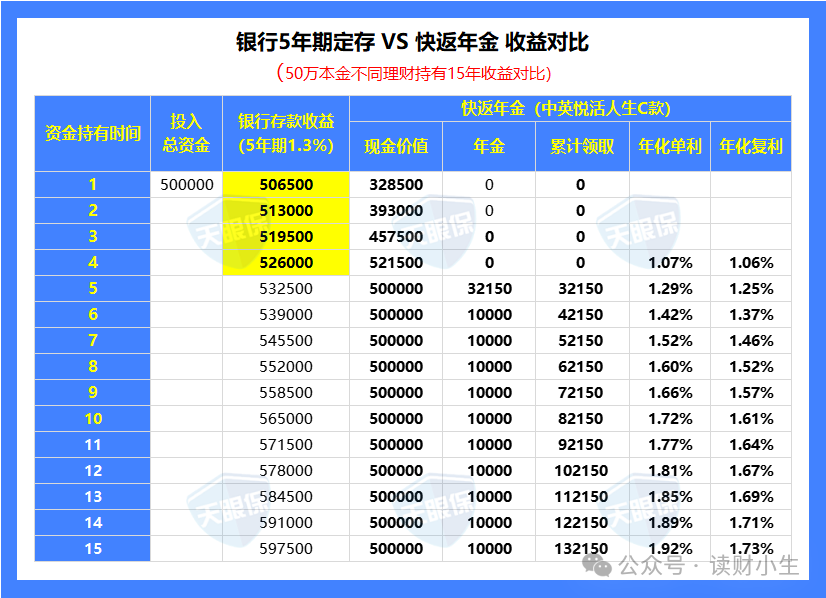The height and width of the screenshot is (598, 826).
Task: Click the 年化复利 column header
Action: click(750, 146)
